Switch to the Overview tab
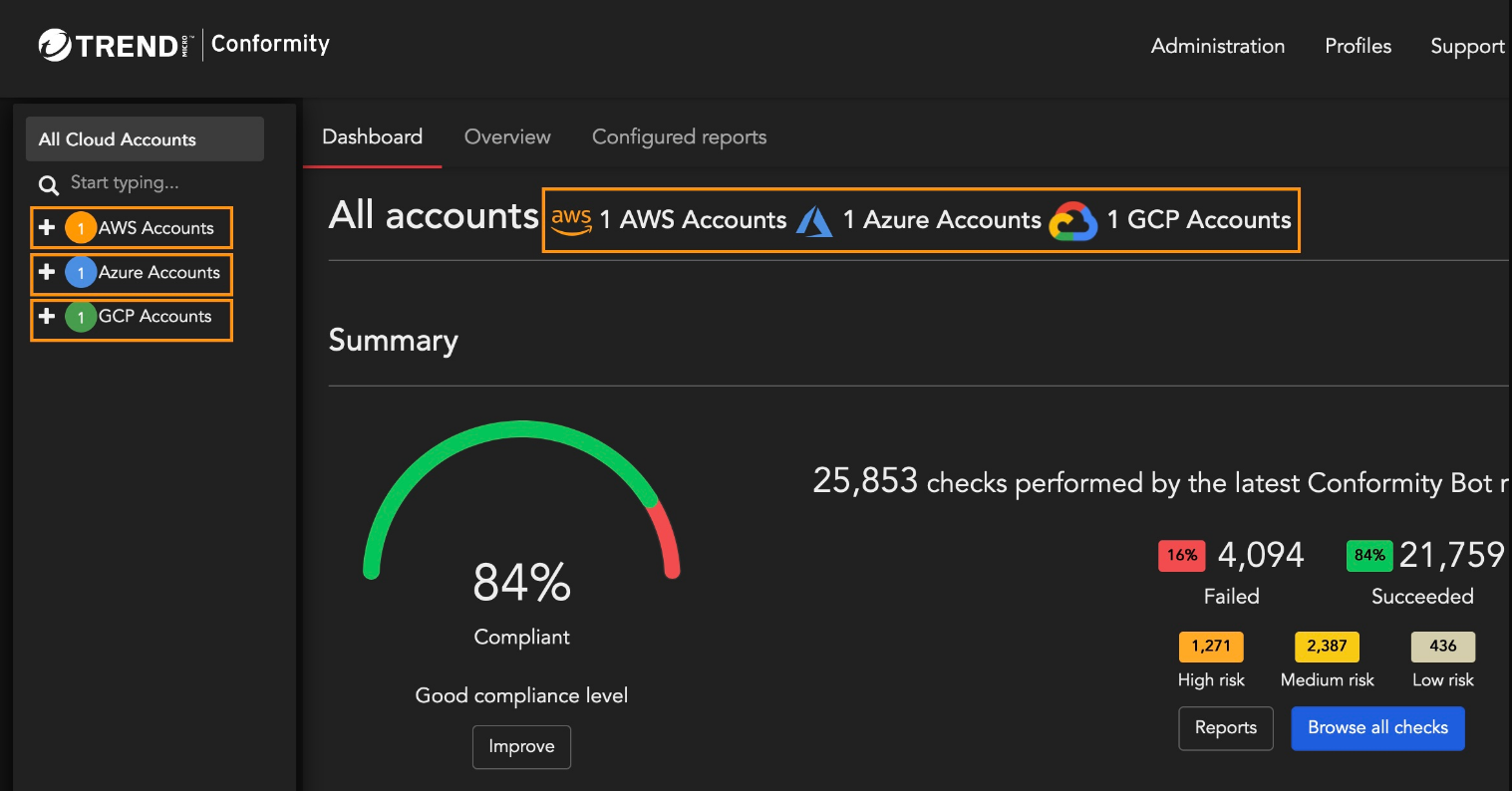Image resolution: width=1512 pixels, height=791 pixels. point(506,136)
